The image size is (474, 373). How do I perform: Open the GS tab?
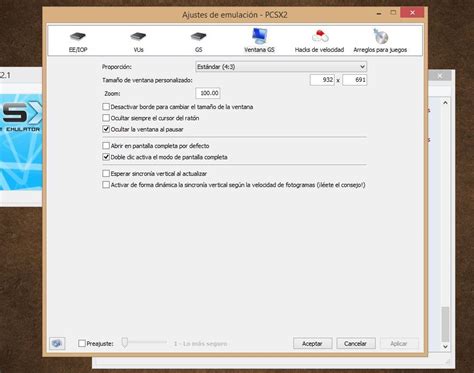(x=198, y=41)
